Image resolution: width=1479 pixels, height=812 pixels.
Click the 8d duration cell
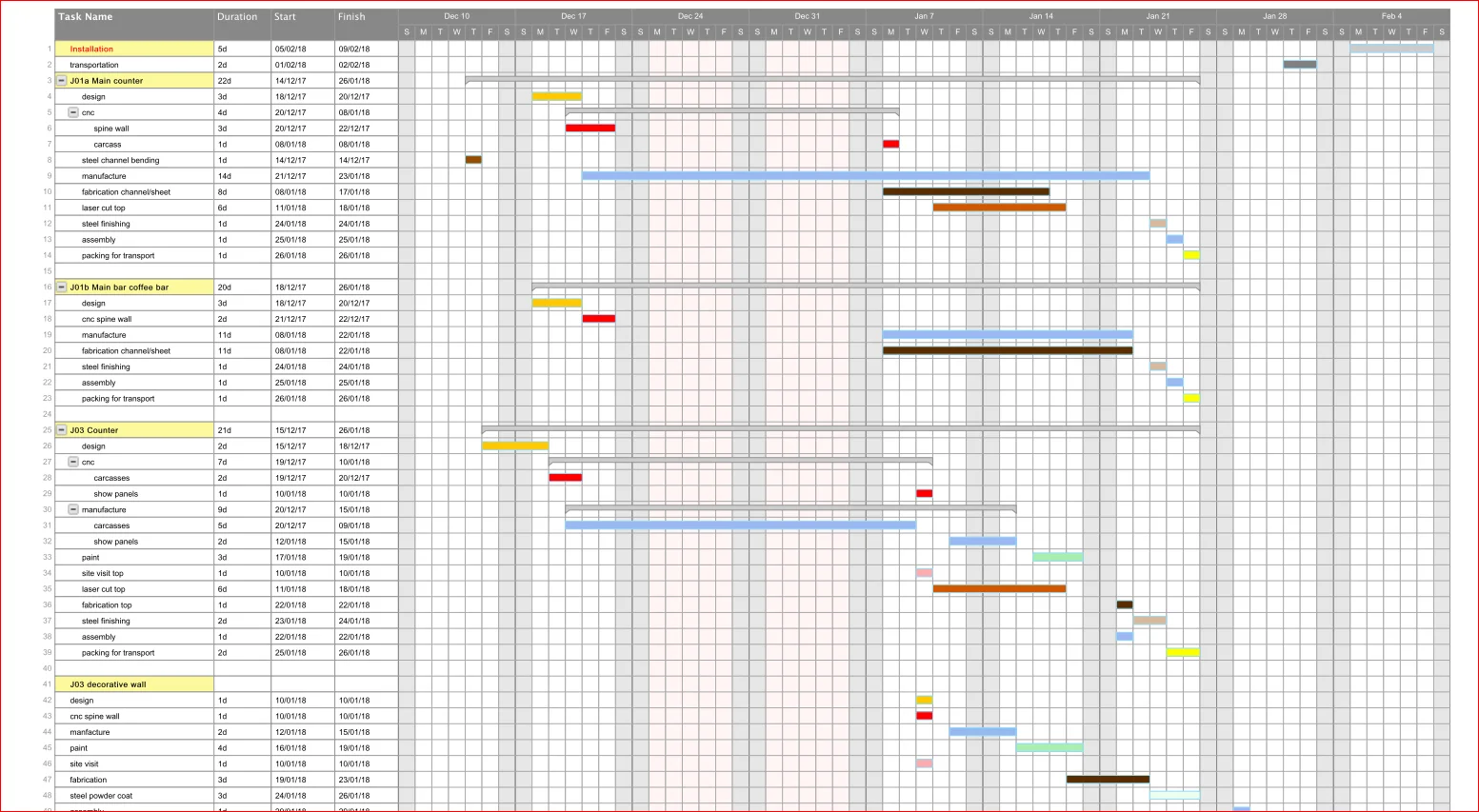242,192
